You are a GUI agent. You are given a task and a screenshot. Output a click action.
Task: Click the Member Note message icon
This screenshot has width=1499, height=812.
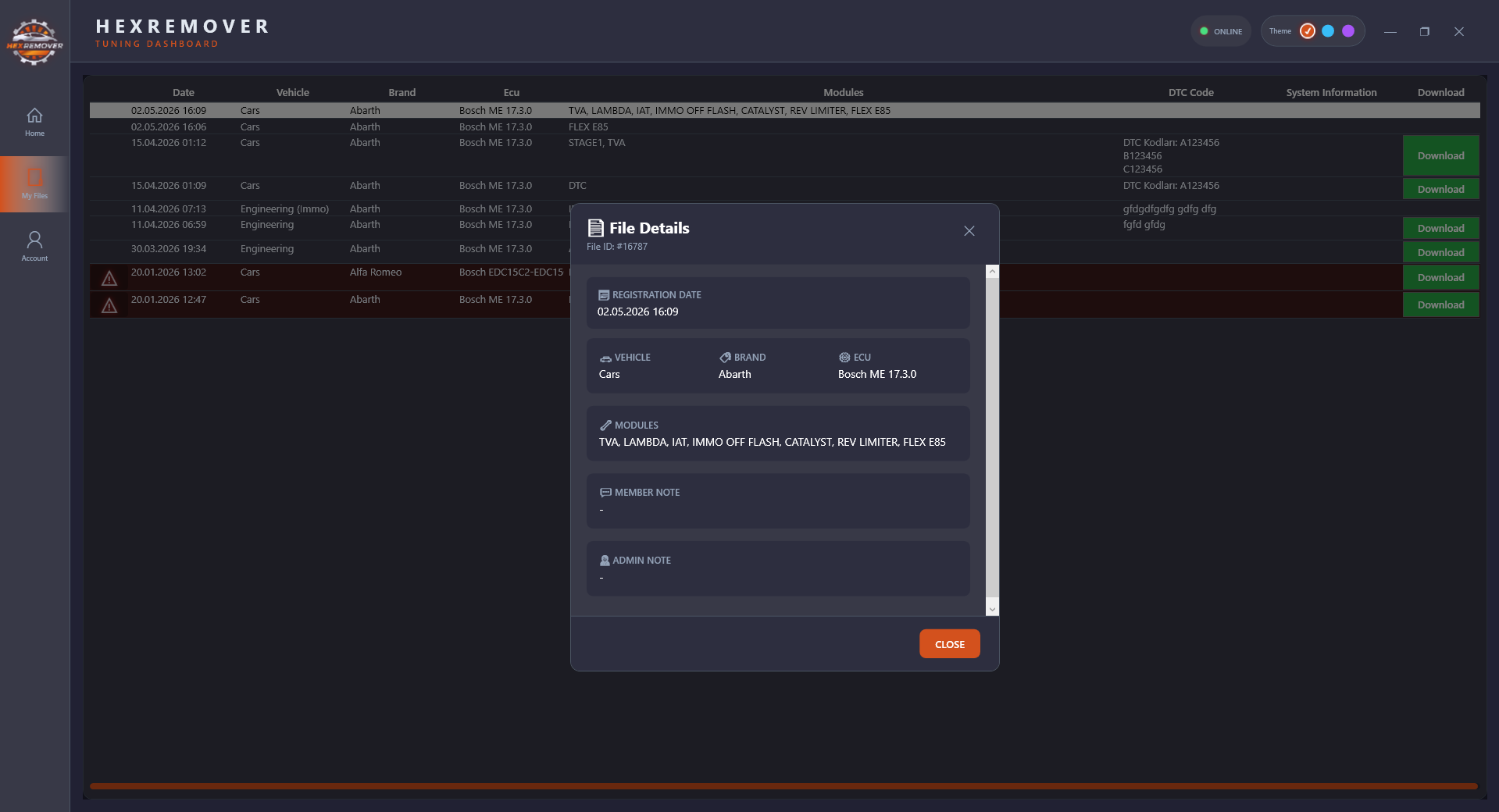(x=605, y=493)
